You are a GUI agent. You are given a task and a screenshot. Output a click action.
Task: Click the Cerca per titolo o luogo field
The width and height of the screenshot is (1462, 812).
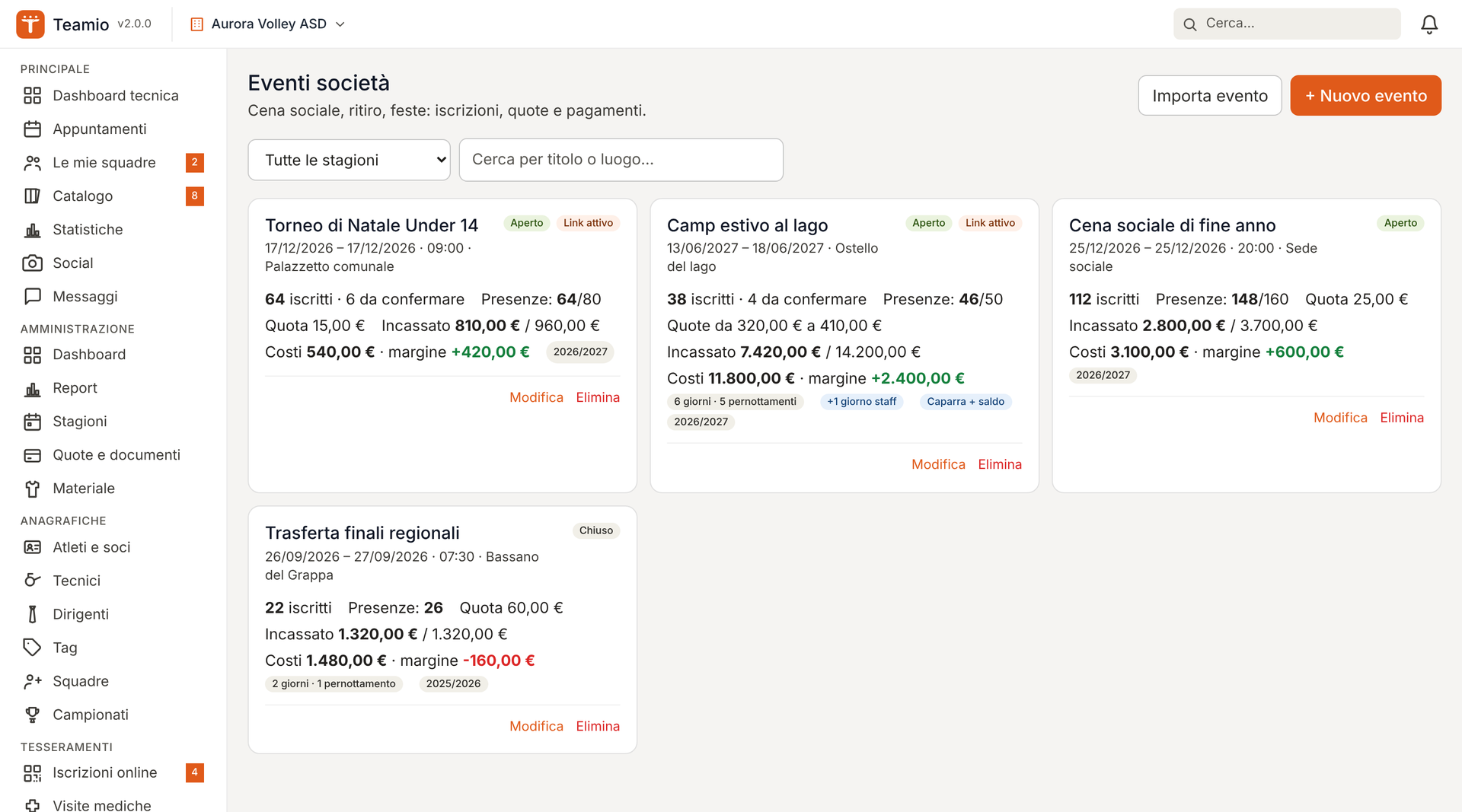tap(621, 160)
